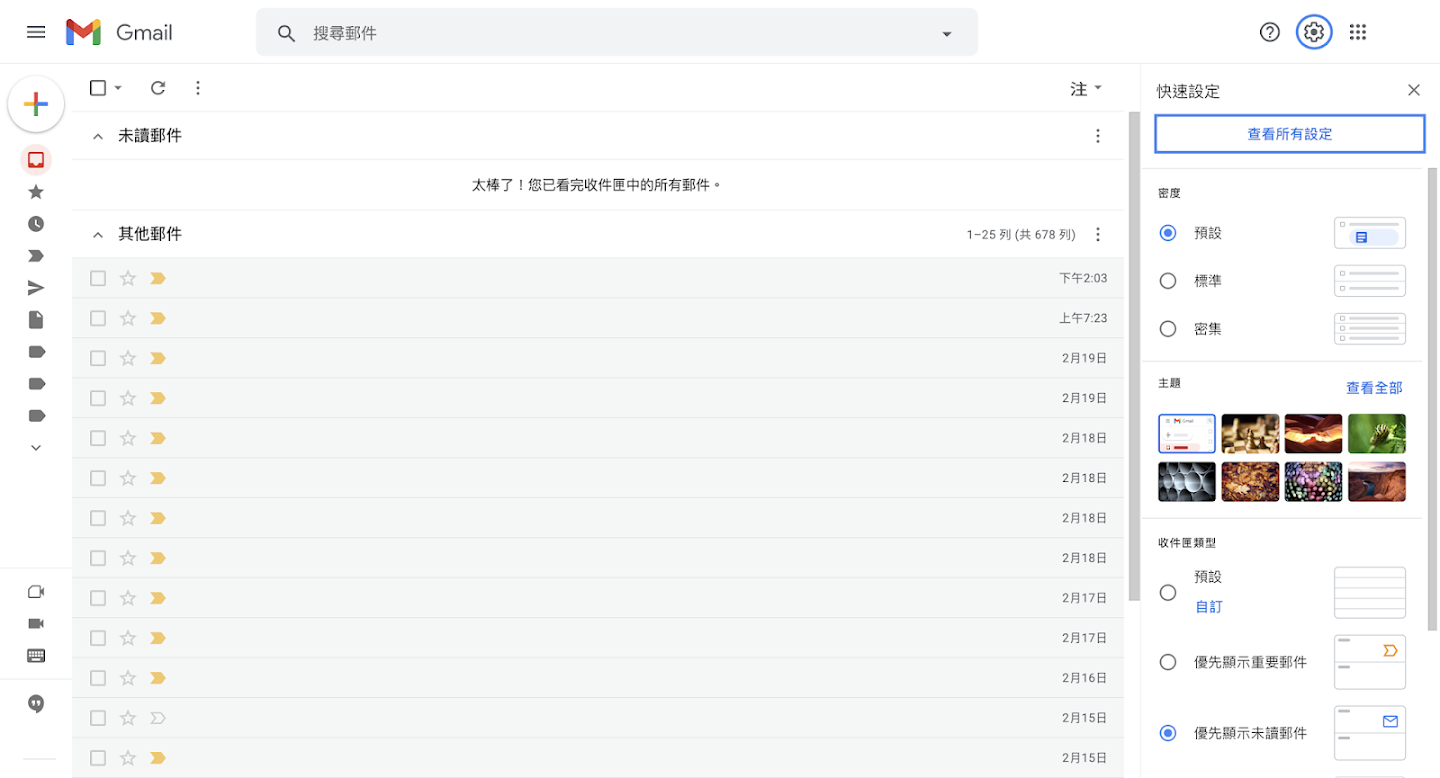Viewport: 1440px width, 778px height.
Task: Open other mail section three-dot menu
Action: coord(1098,234)
